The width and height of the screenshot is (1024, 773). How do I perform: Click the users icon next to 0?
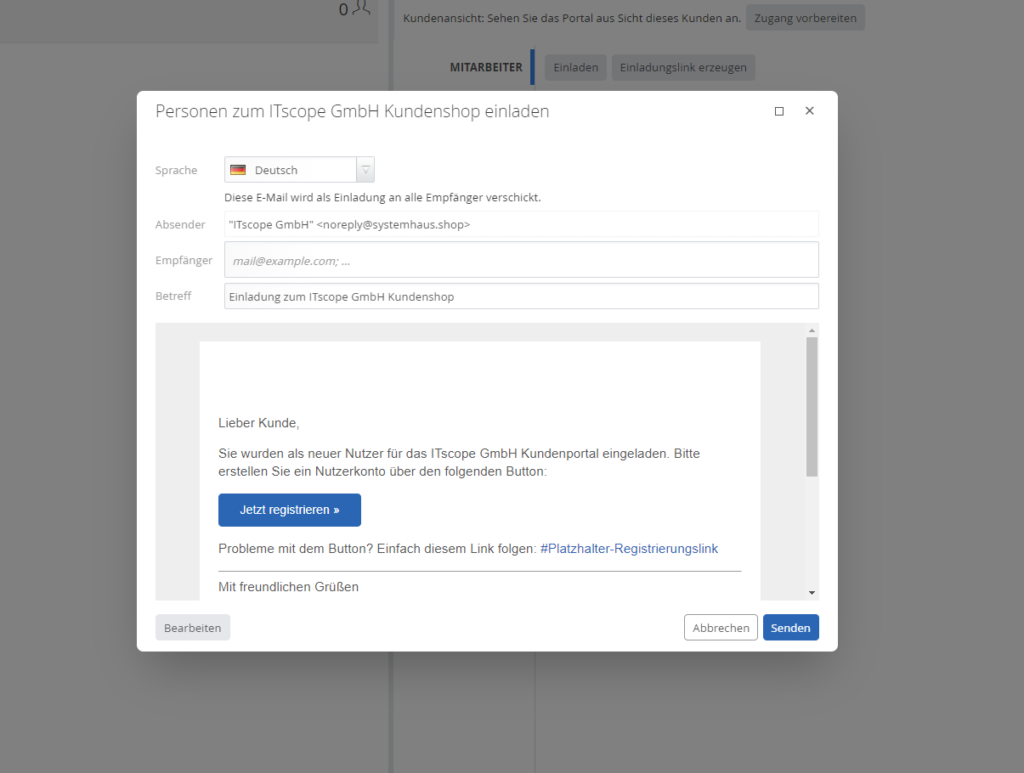(362, 8)
